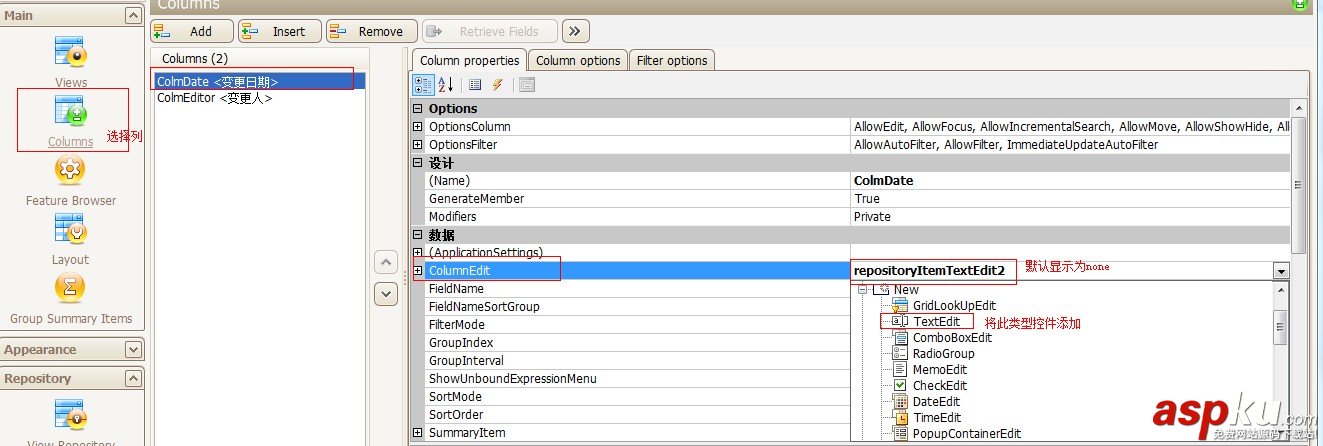
Task: Collapse the Repository sidebar group
Action: 133,379
